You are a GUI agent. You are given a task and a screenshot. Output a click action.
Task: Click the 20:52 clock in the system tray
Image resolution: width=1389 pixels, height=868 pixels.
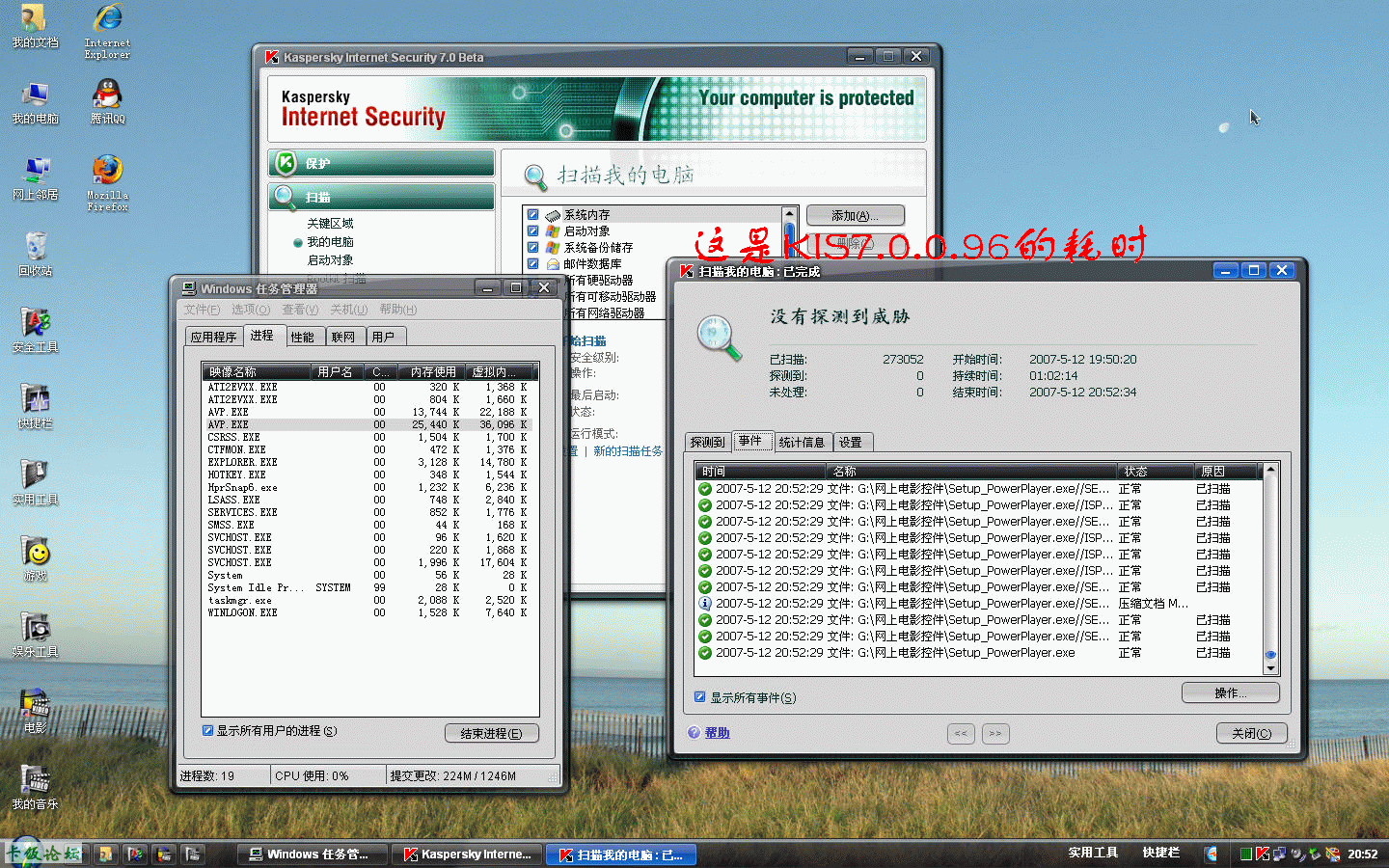tap(1362, 854)
